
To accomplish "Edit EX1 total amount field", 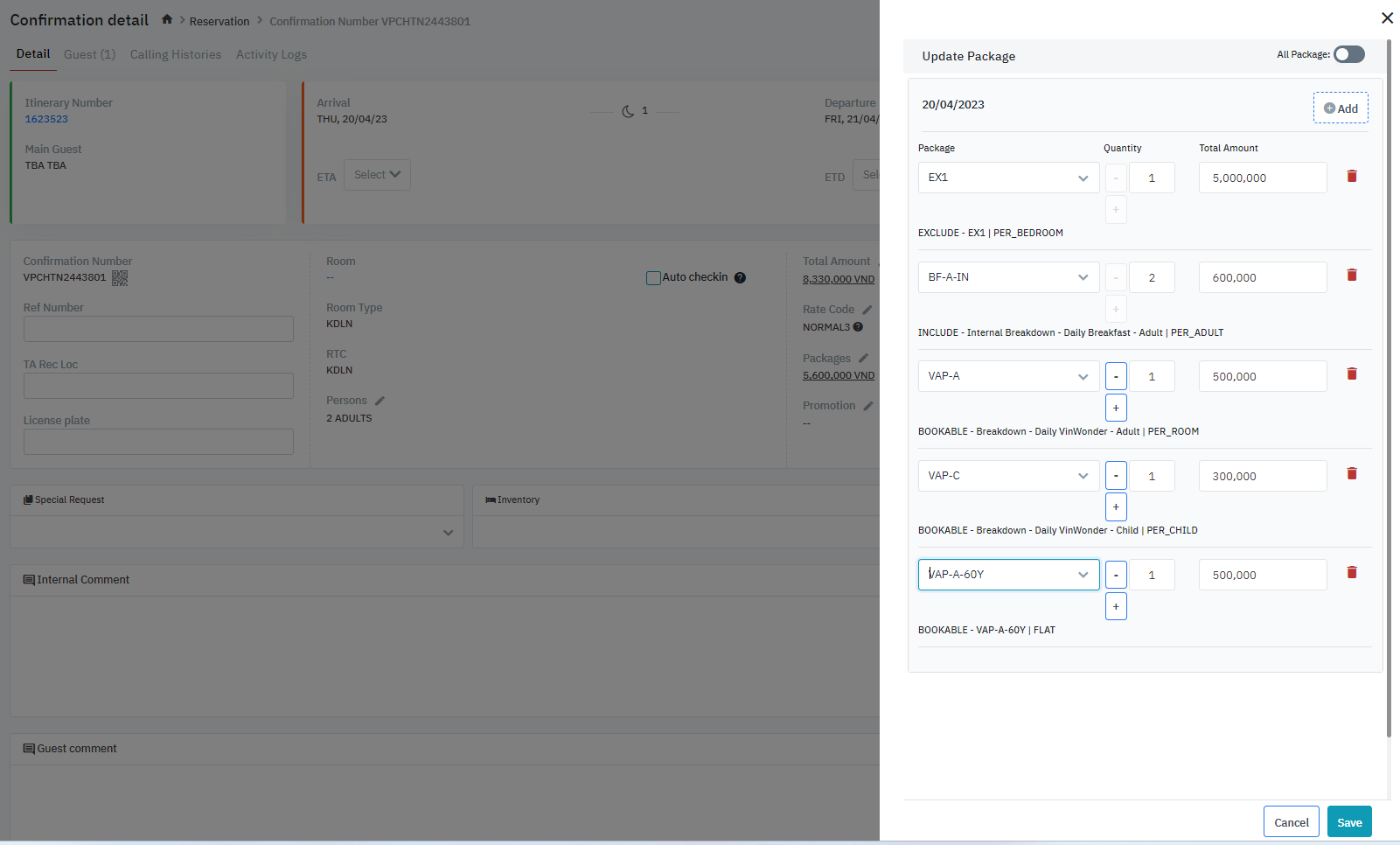I will pyautogui.click(x=1262, y=178).
